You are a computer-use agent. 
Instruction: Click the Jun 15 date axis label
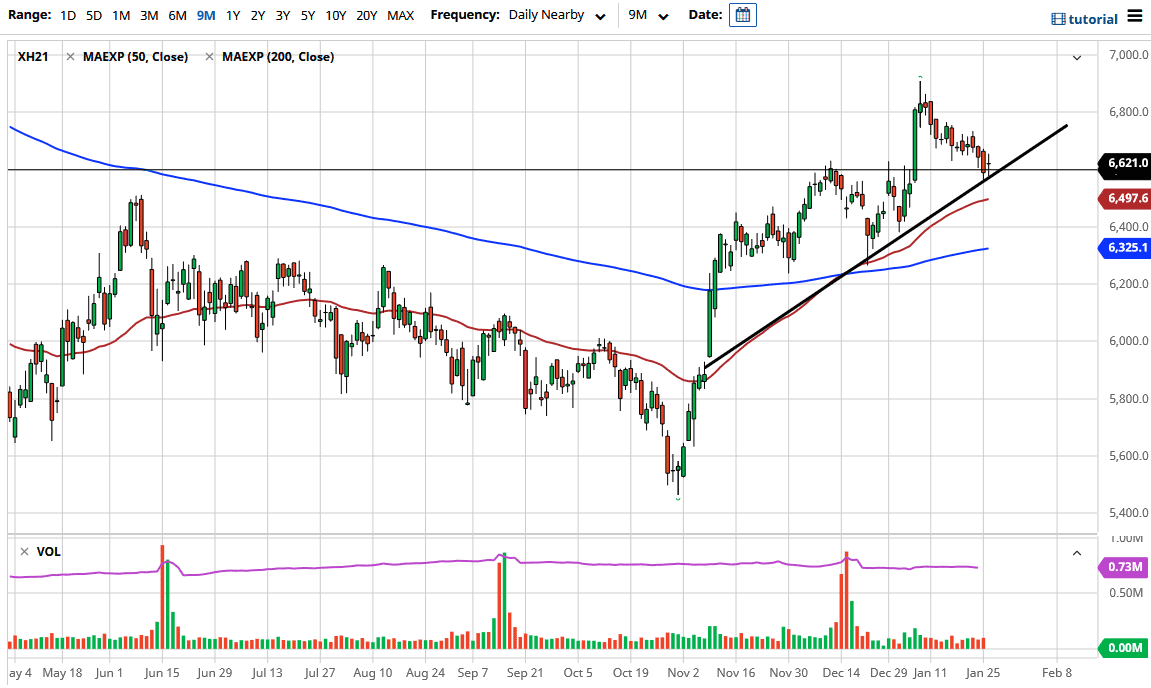click(162, 673)
